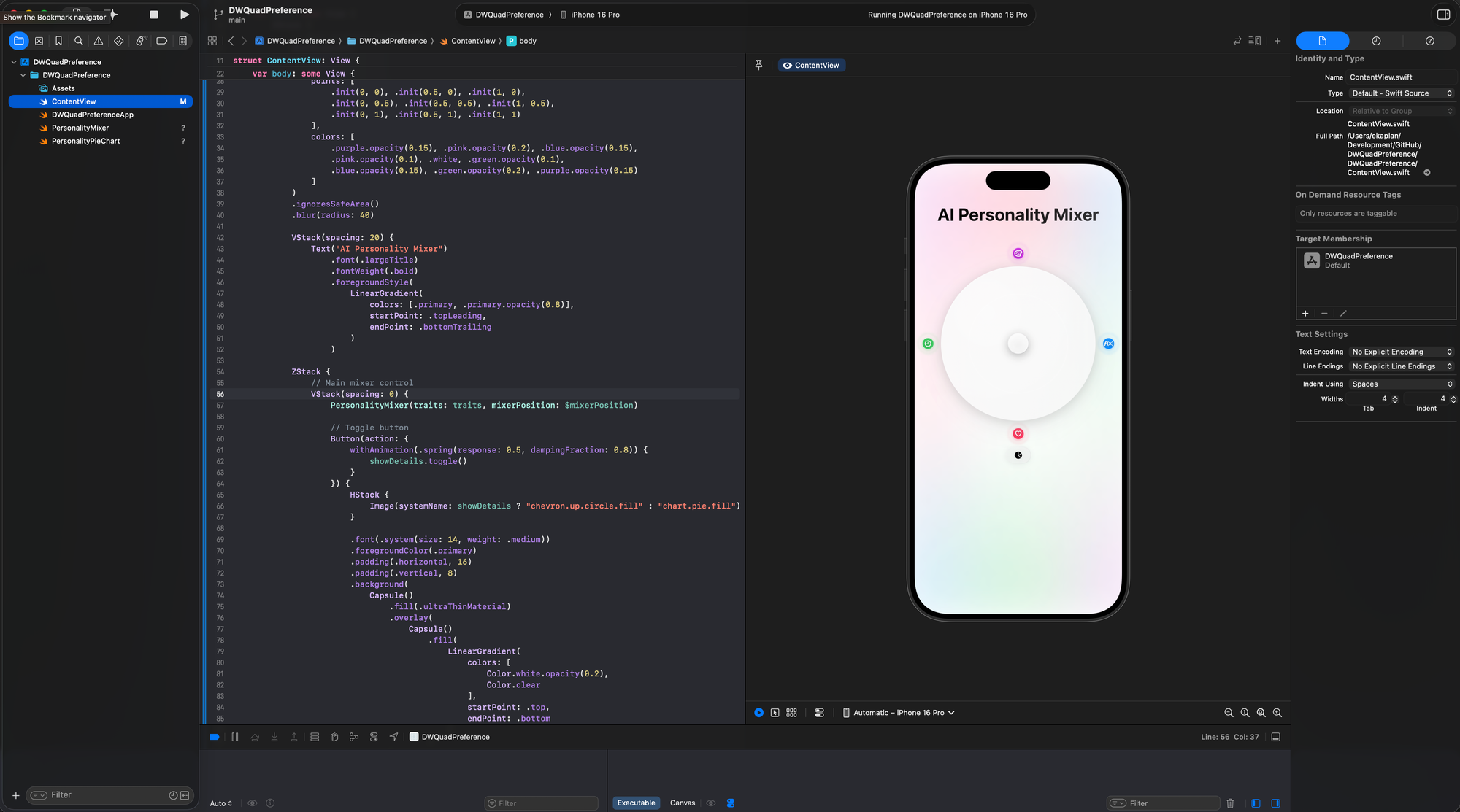Open the Issue navigator warning icon
This screenshot has width=1460, height=812.
point(99,41)
